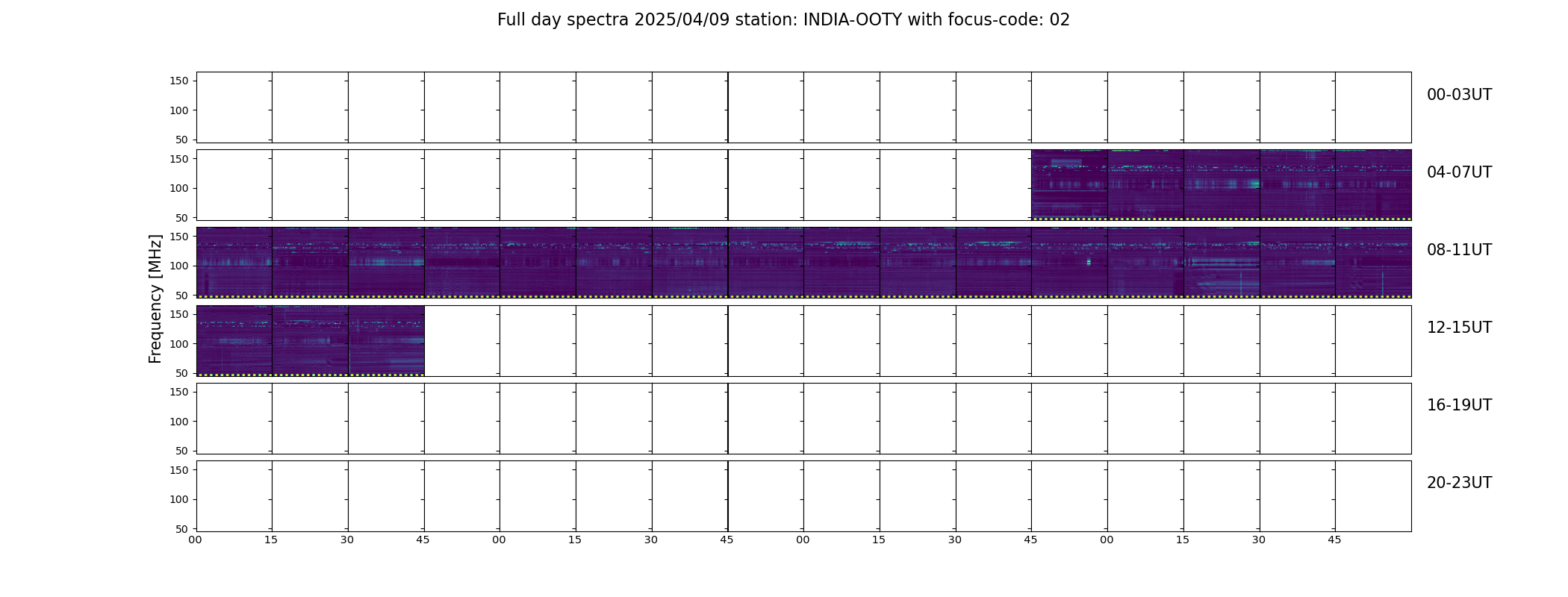The height and width of the screenshot is (597, 1568).
Task: Click the 11:30 UT spectrogram in 08-11UT row
Action: [x=1298, y=263]
